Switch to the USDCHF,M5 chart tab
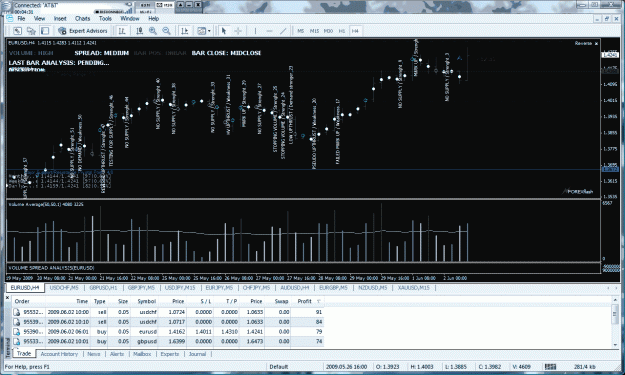Image resolution: width=625 pixels, height=375 pixels. 64,287
